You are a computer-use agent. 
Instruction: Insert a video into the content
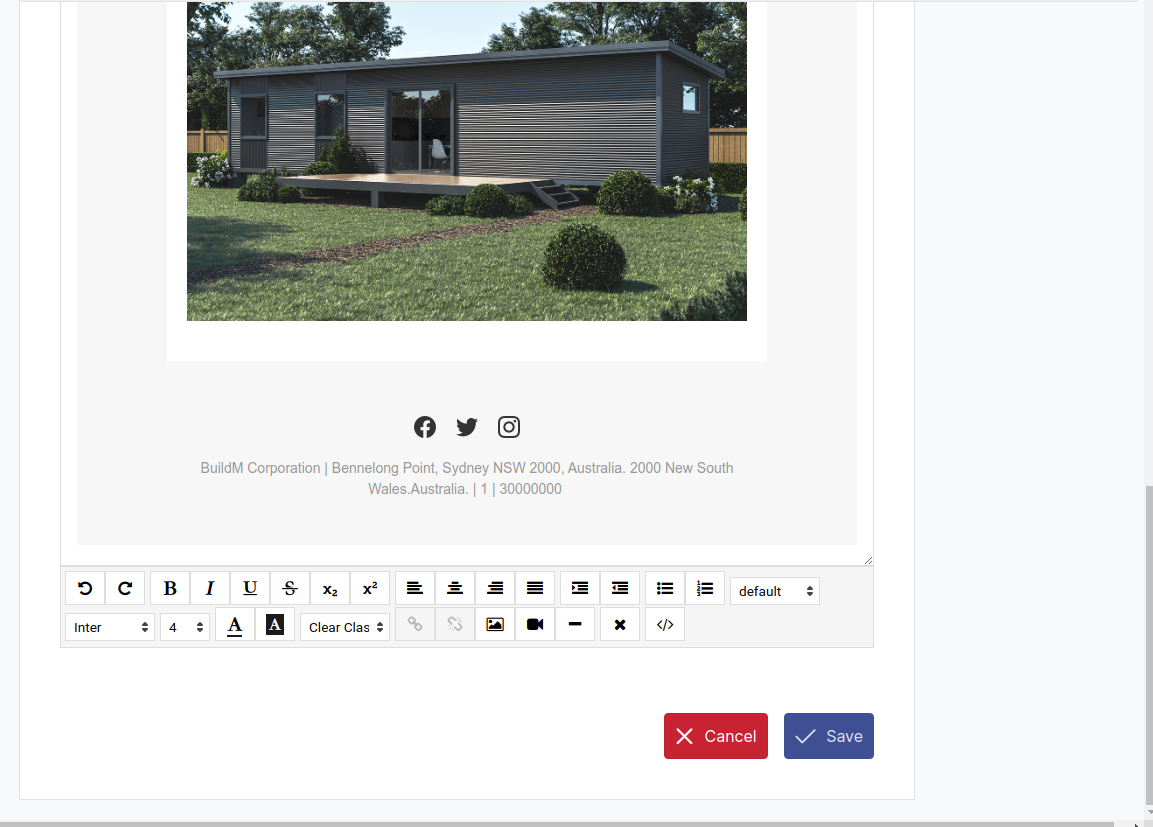click(x=535, y=624)
